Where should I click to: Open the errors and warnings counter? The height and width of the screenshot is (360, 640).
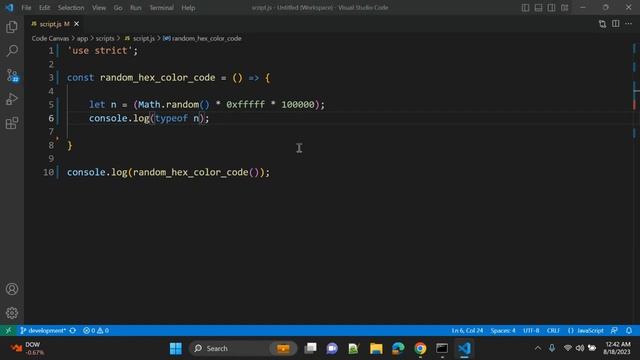click(x=96, y=330)
